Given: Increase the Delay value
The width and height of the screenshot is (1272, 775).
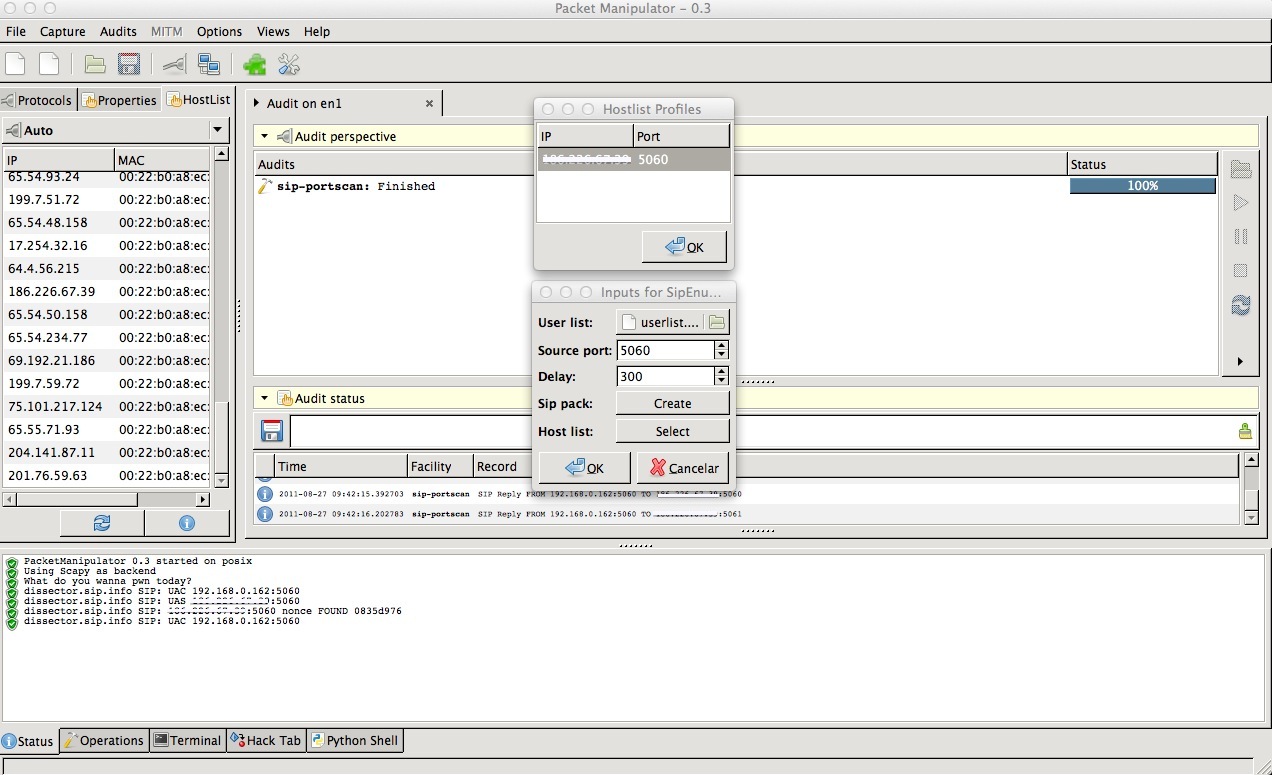Looking at the screenshot, I should pos(721,371).
